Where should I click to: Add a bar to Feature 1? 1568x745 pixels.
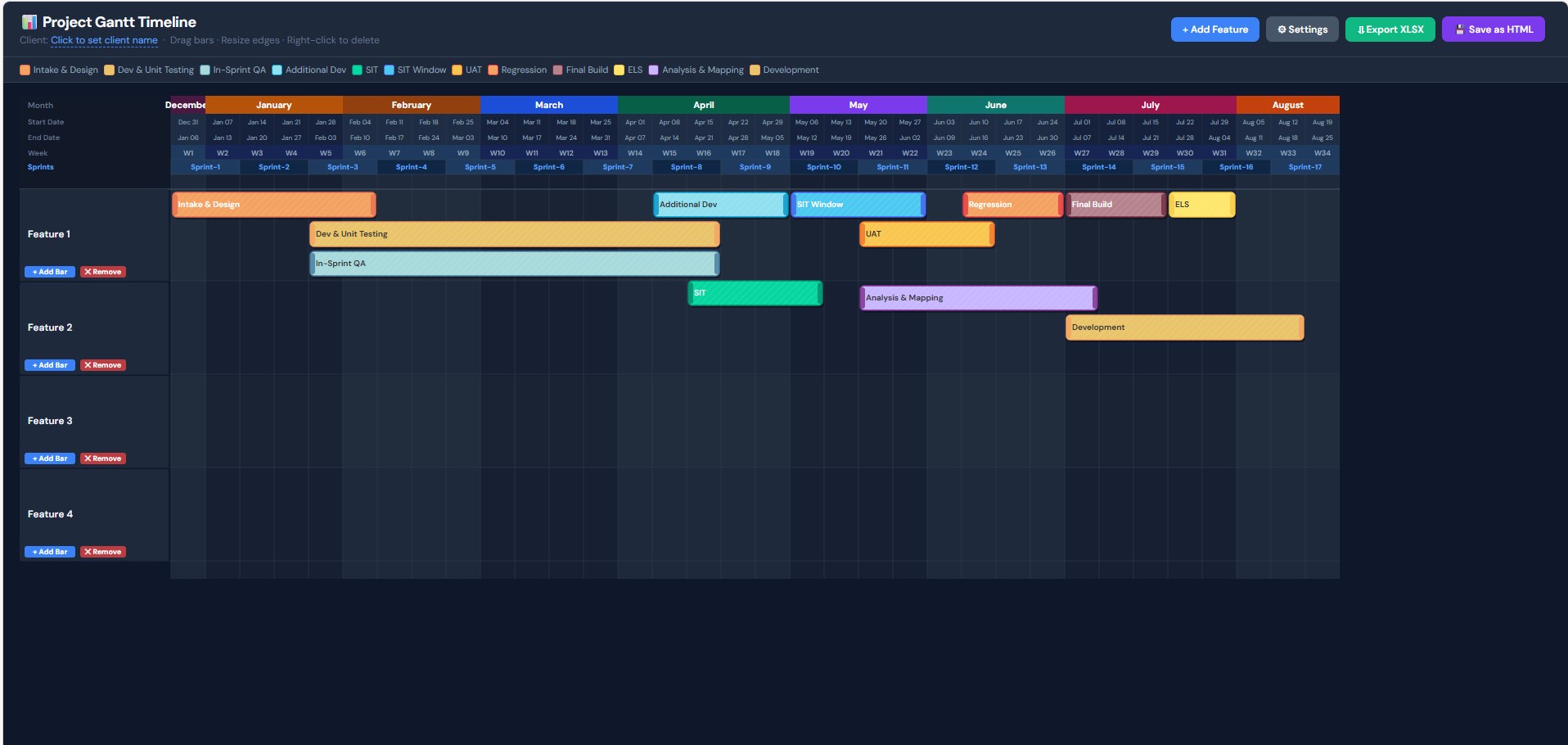(50, 272)
